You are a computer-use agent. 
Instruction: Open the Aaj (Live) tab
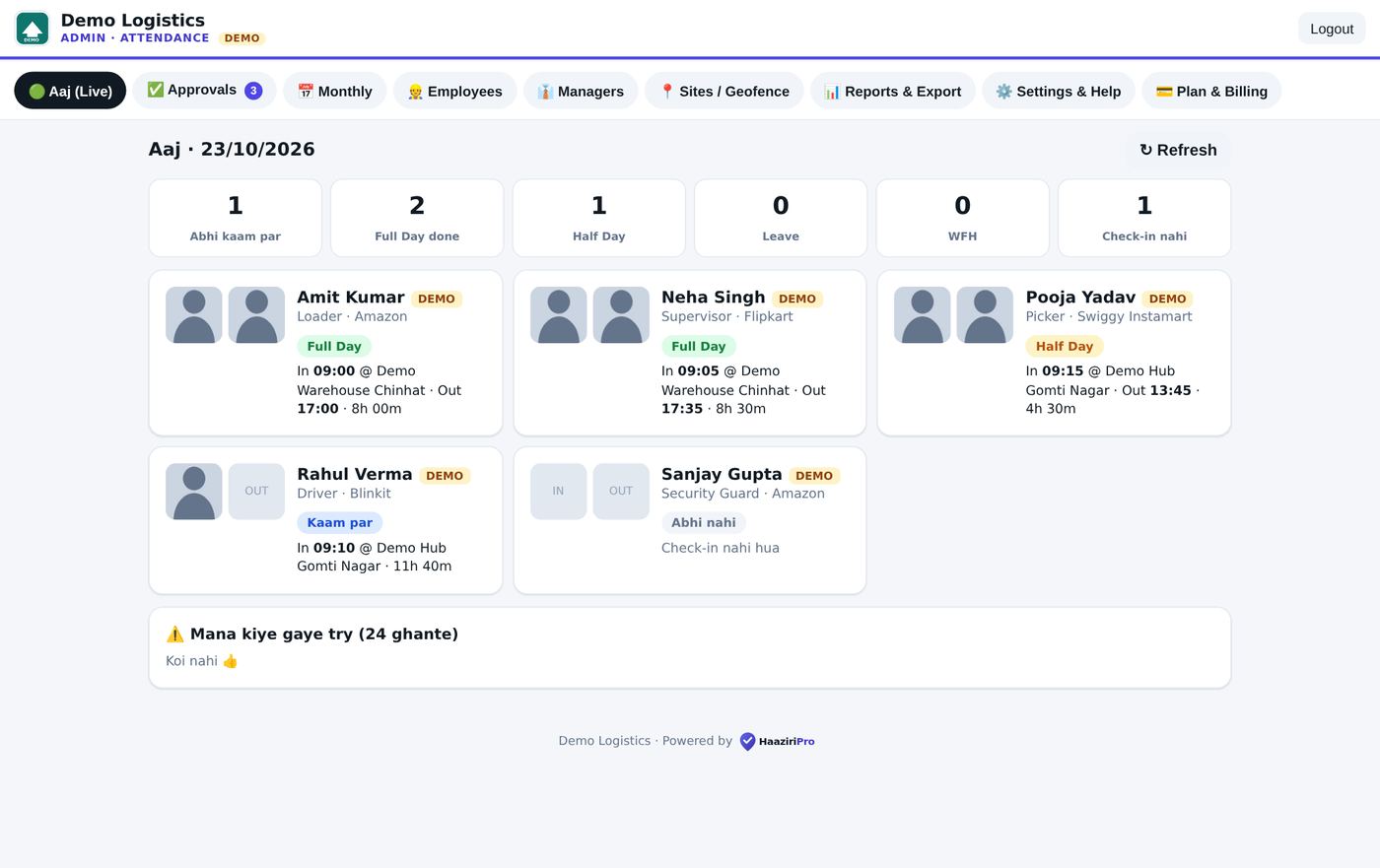click(x=70, y=91)
